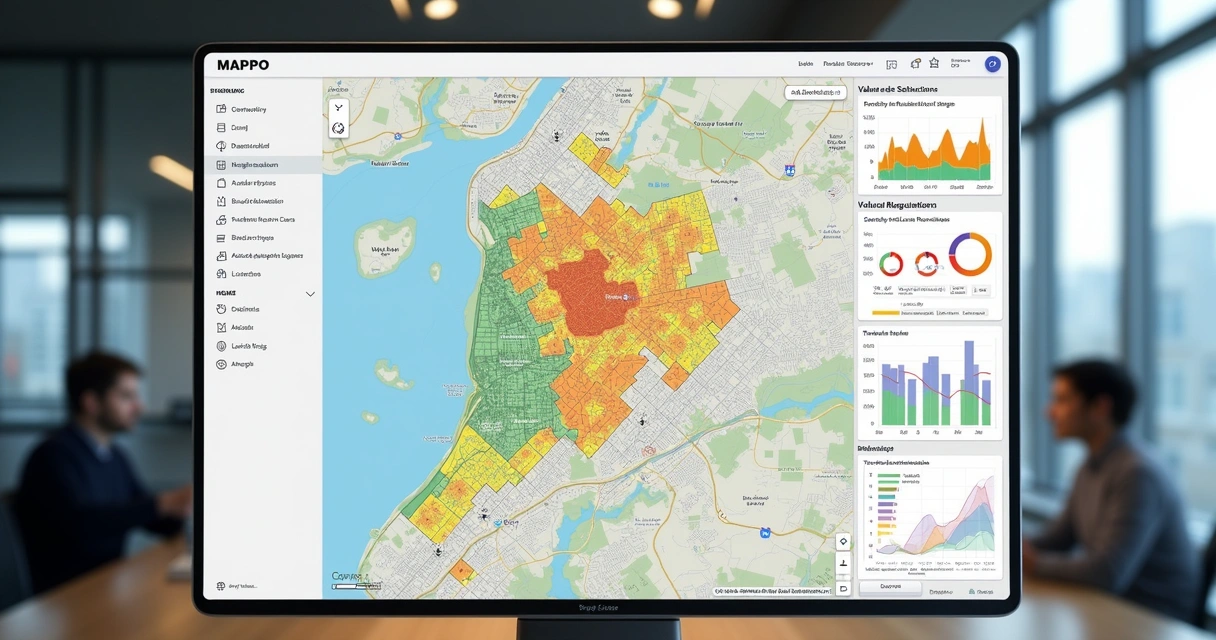The width and height of the screenshot is (1216, 640).
Task: Collapse the HOME section chevron in the sidebar
Action: coord(310,293)
